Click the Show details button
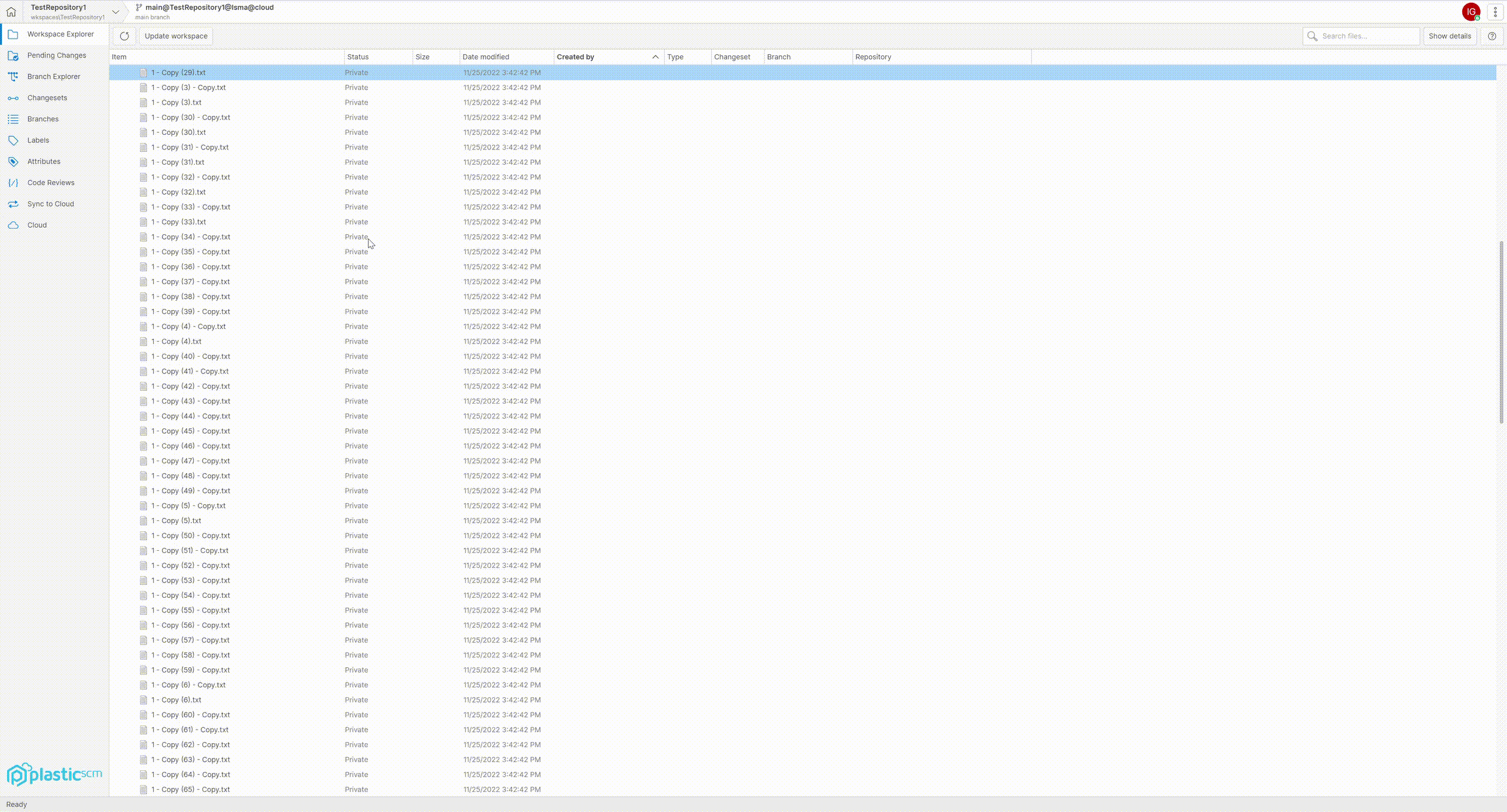The width and height of the screenshot is (1507, 812). click(x=1450, y=36)
